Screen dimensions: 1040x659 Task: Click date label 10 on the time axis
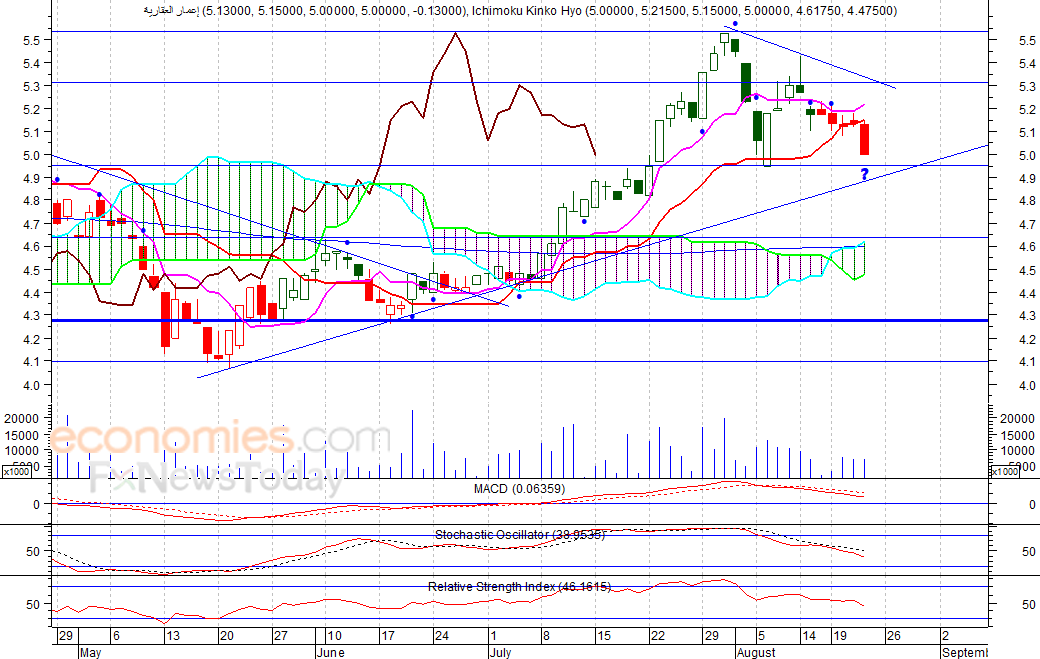click(334, 636)
